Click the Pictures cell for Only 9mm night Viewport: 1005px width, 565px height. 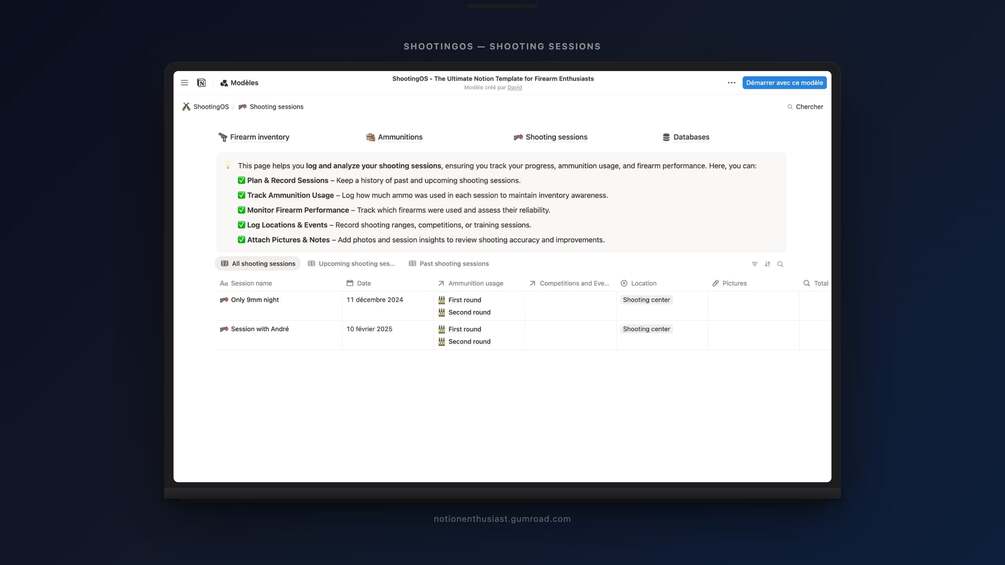click(753, 306)
